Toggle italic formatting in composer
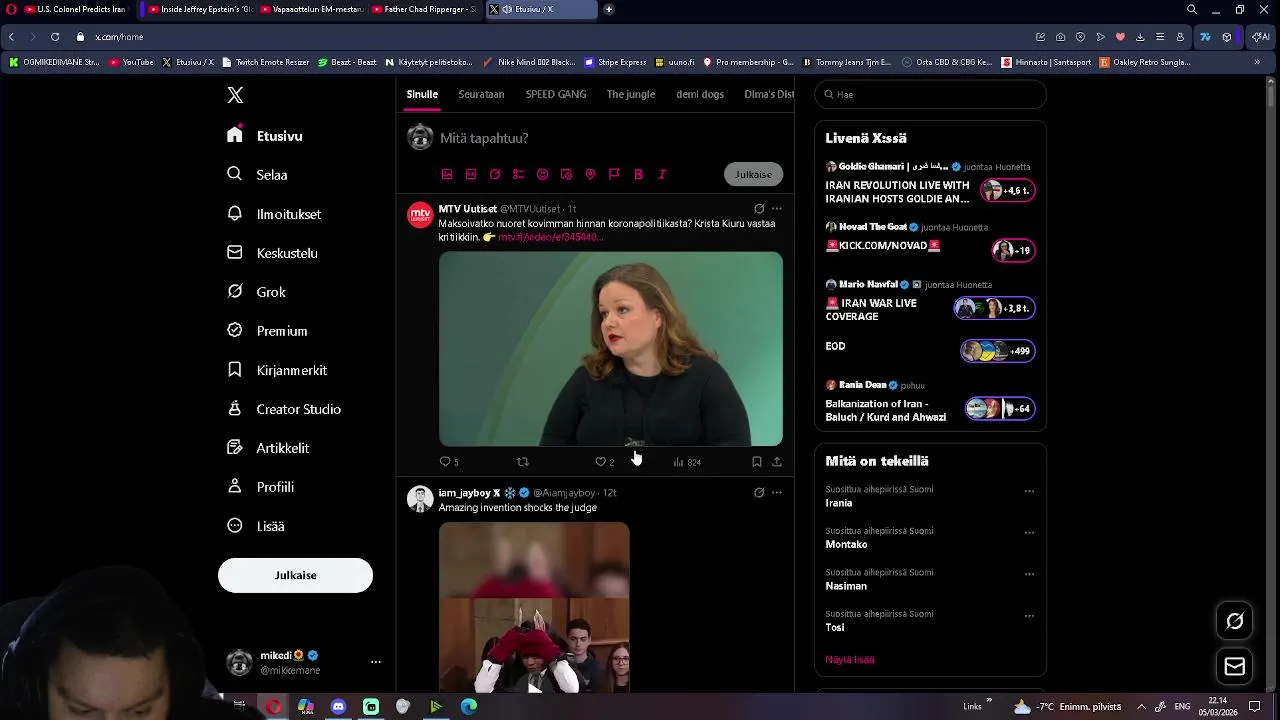This screenshot has height=720, width=1280. (662, 174)
